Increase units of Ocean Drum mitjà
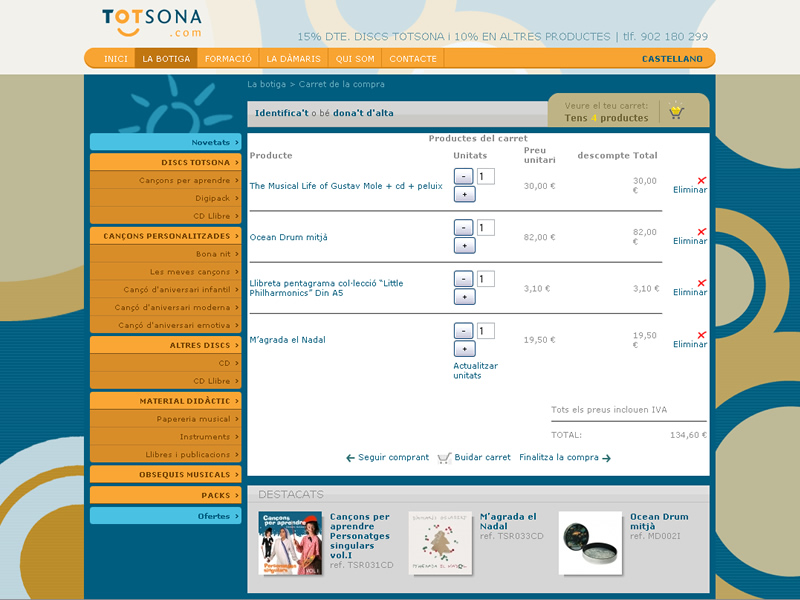 click(464, 245)
